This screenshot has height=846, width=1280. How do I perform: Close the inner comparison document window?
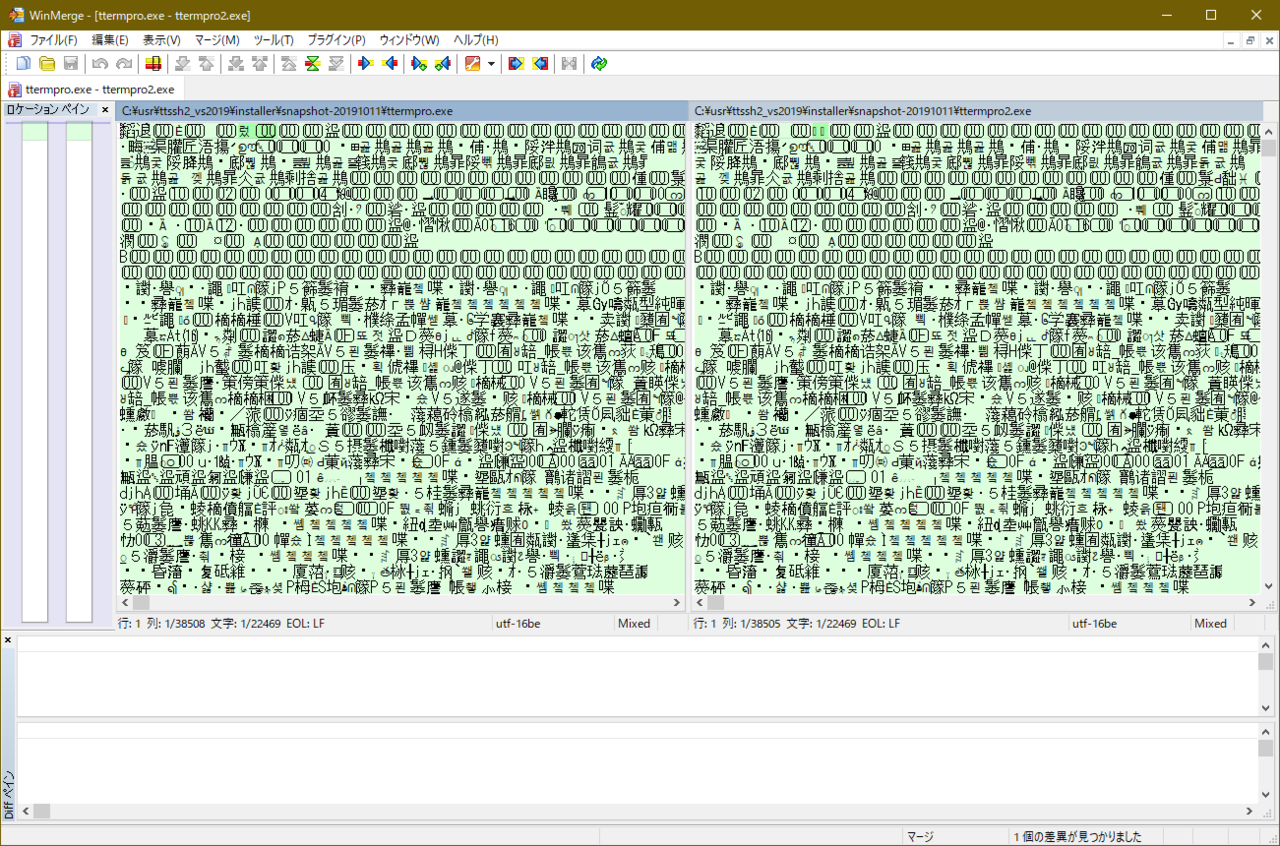point(1268,40)
